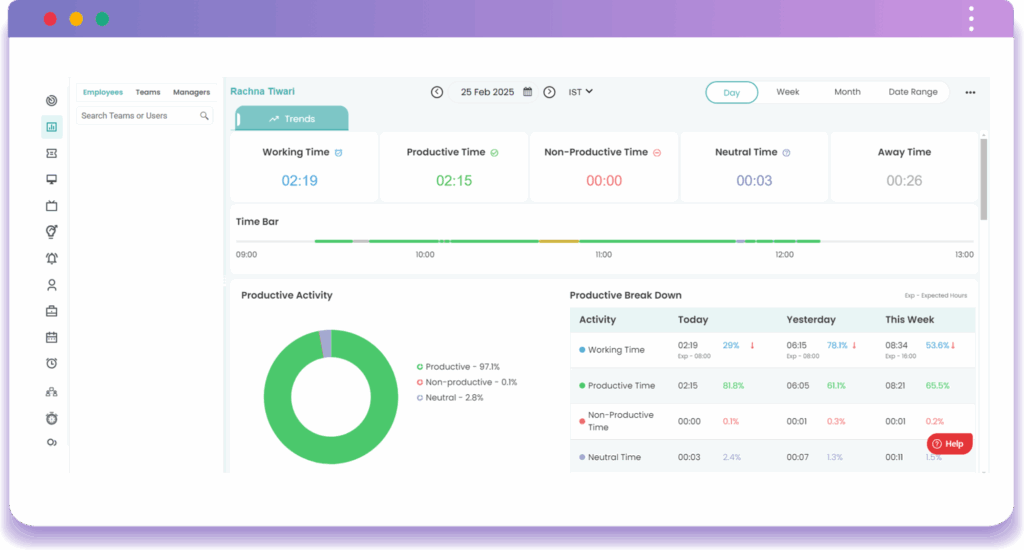Switch to the Teams tab

[148, 92]
